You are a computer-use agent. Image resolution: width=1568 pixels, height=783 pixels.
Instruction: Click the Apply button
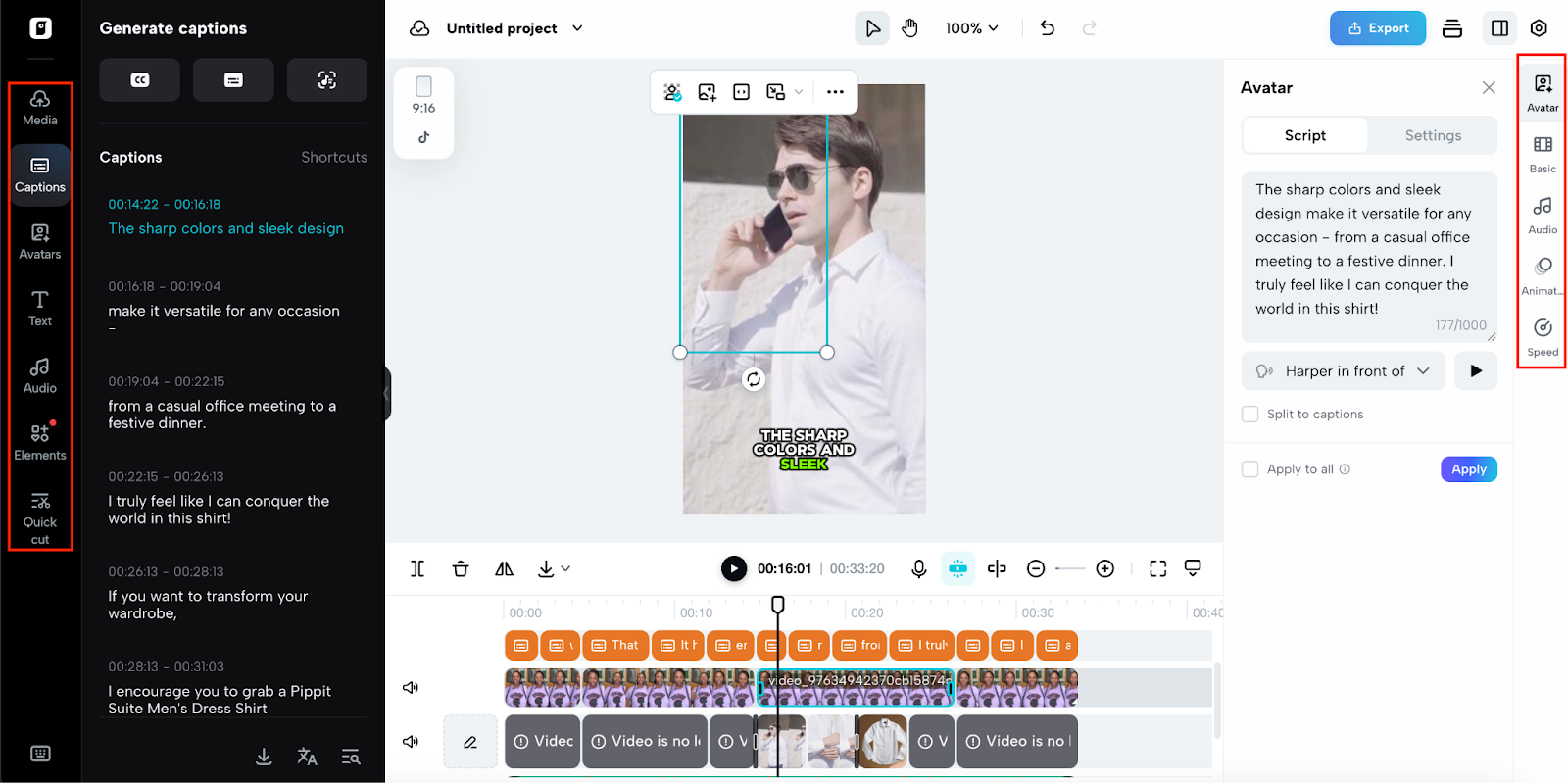[1469, 469]
